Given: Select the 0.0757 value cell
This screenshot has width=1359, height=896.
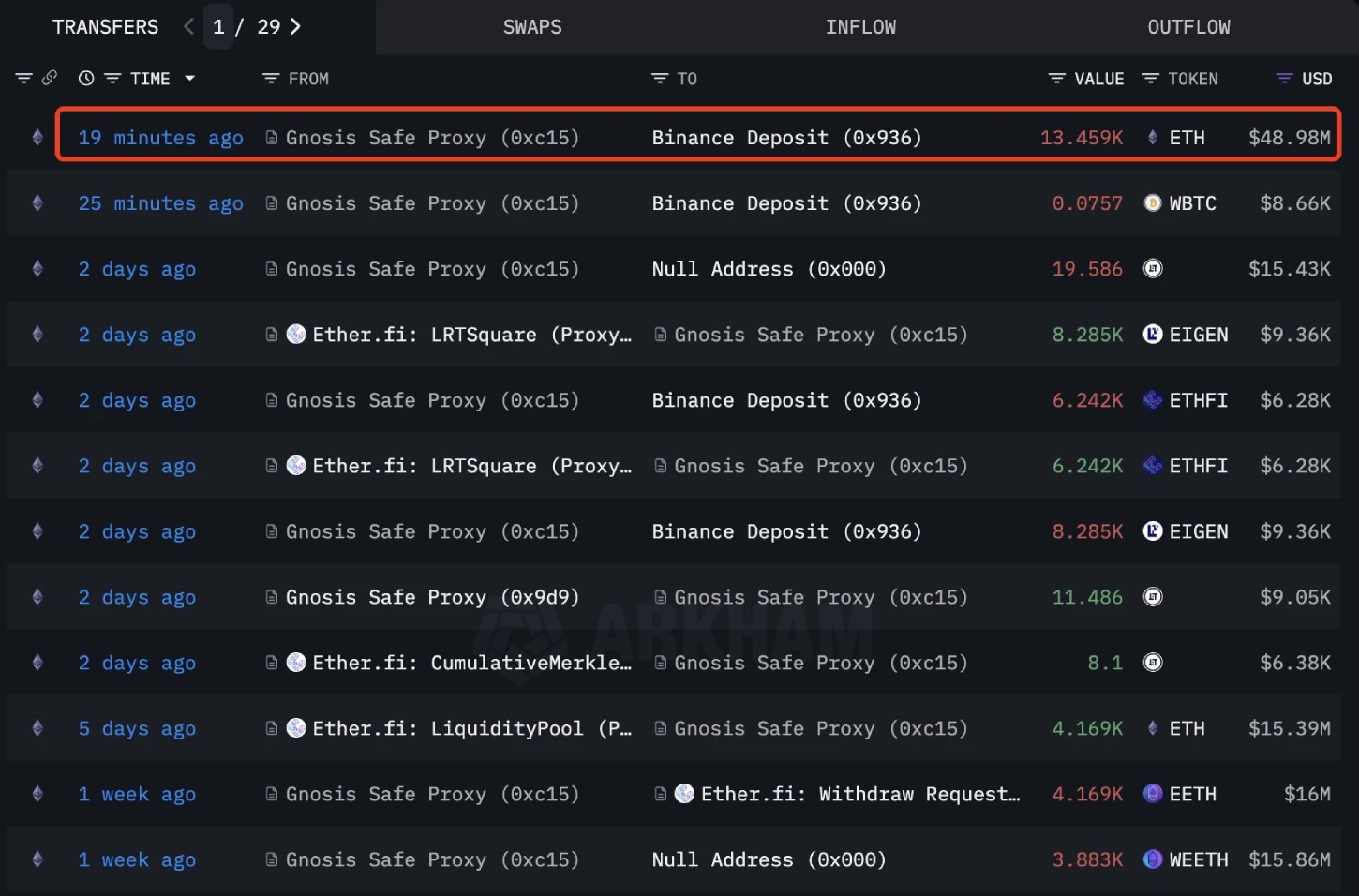Looking at the screenshot, I should [1087, 203].
